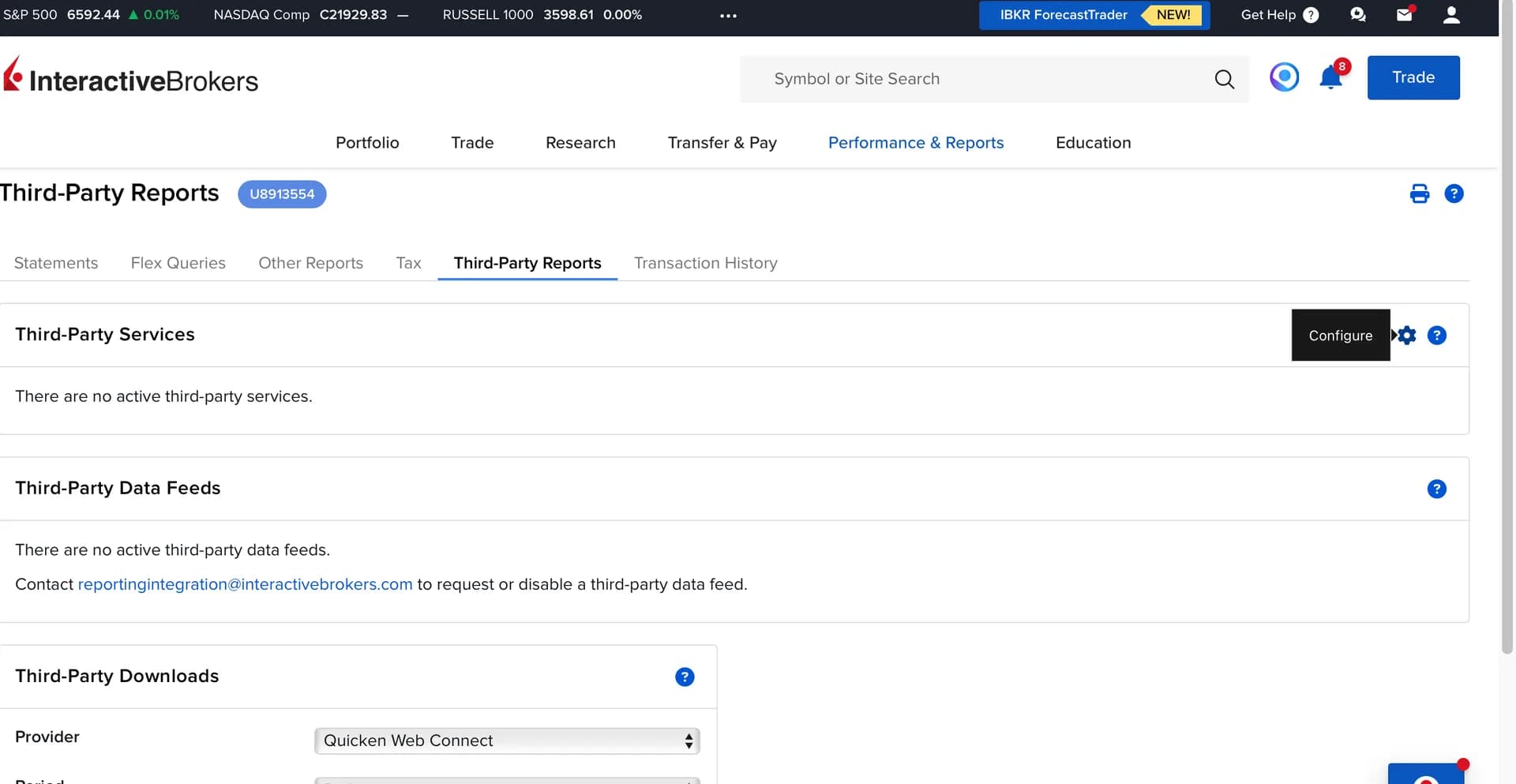
Task: Click the reportingintegration email link
Action: point(245,584)
